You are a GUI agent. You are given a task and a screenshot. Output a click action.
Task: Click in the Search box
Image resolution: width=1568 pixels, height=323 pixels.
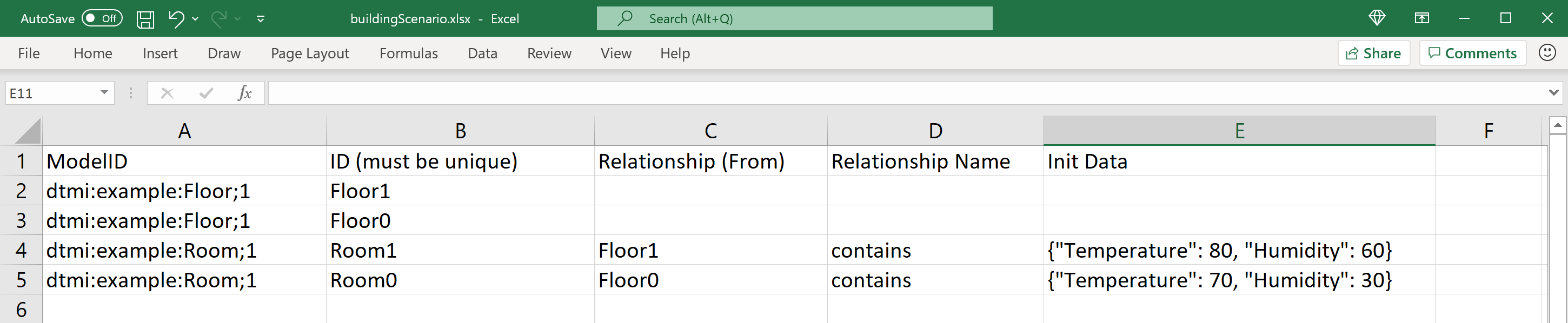794,18
